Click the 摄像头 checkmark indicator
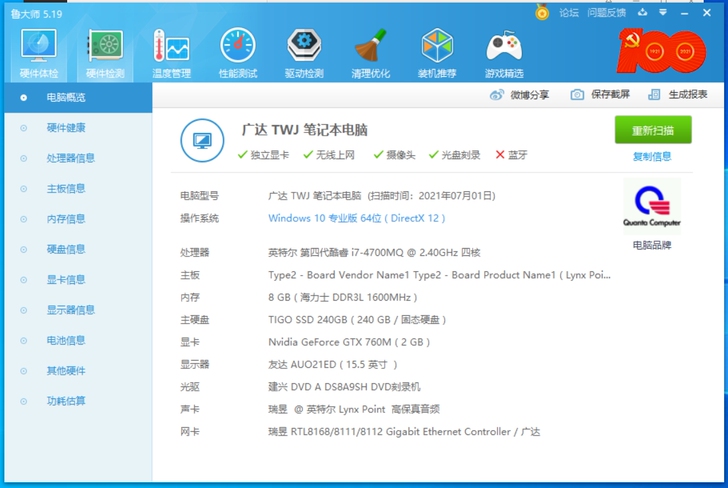The width and height of the screenshot is (728, 488). (x=379, y=155)
